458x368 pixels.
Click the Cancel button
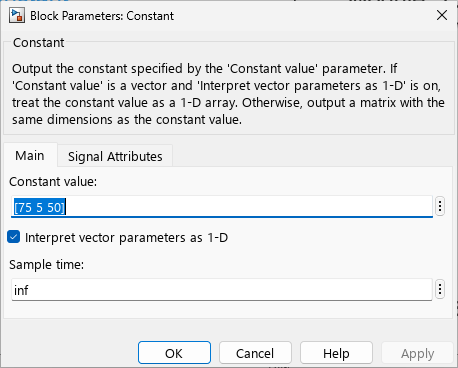coord(255,353)
